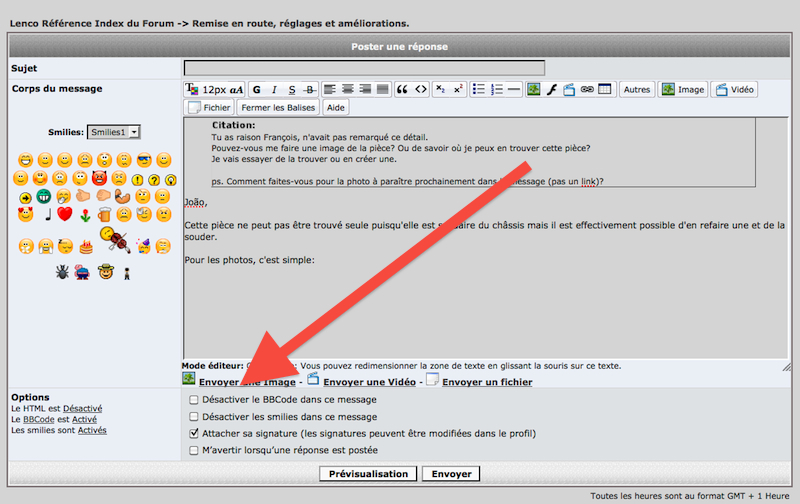Insert a horizontal line

click(514, 89)
